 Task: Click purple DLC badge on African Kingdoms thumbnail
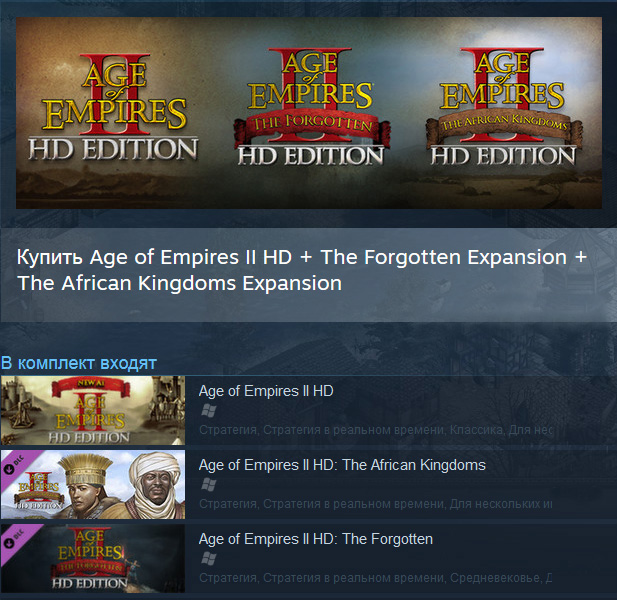click(15, 465)
